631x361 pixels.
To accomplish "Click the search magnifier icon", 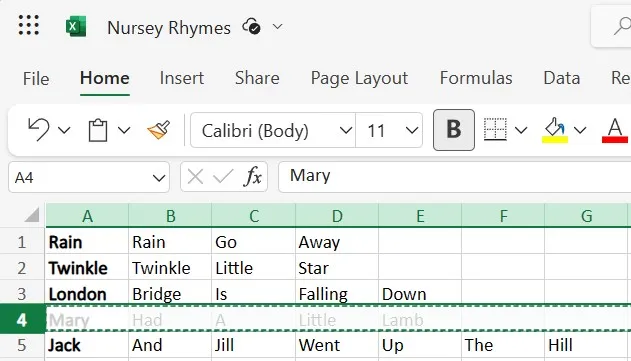I will pyautogui.click(x=622, y=27).
